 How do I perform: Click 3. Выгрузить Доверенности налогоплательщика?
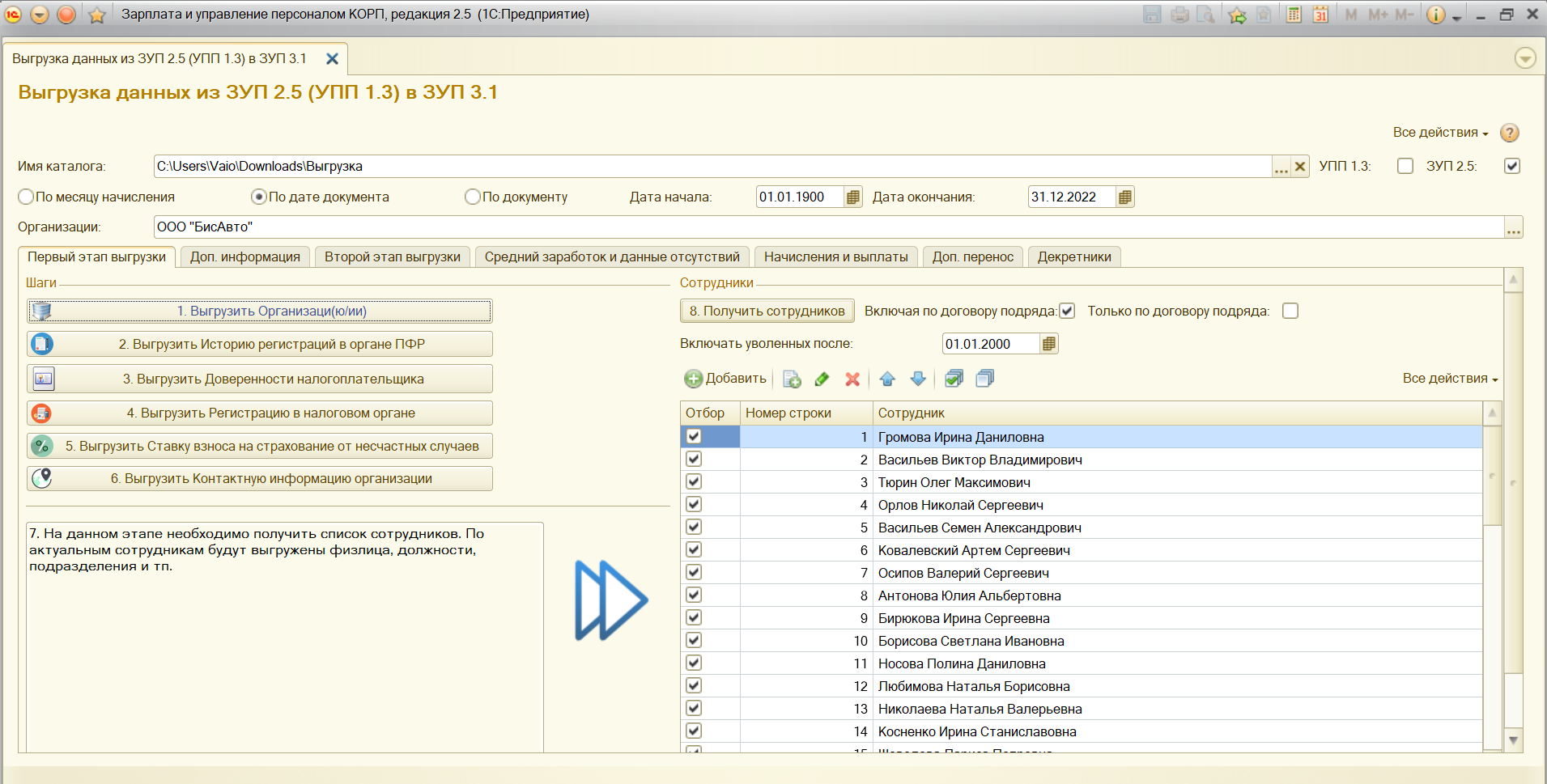coord(260,379)
